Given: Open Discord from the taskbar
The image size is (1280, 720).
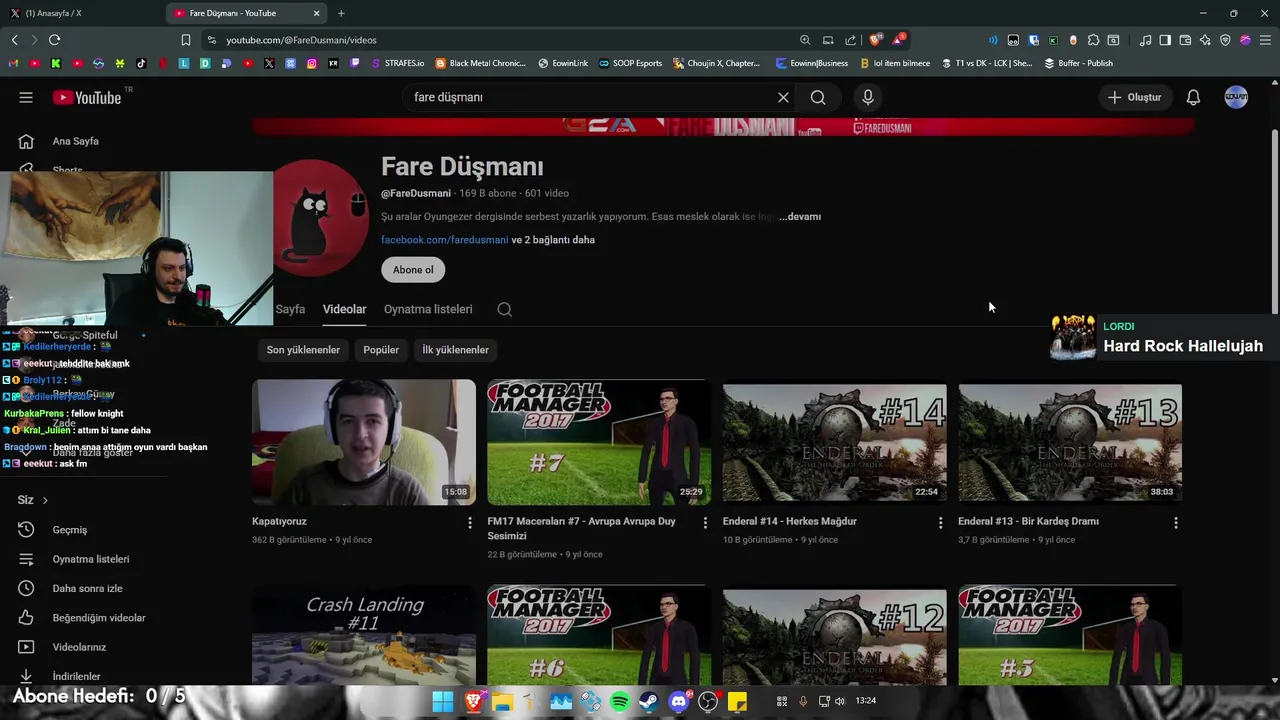Looking at the screenshot, I should (680, 701).
